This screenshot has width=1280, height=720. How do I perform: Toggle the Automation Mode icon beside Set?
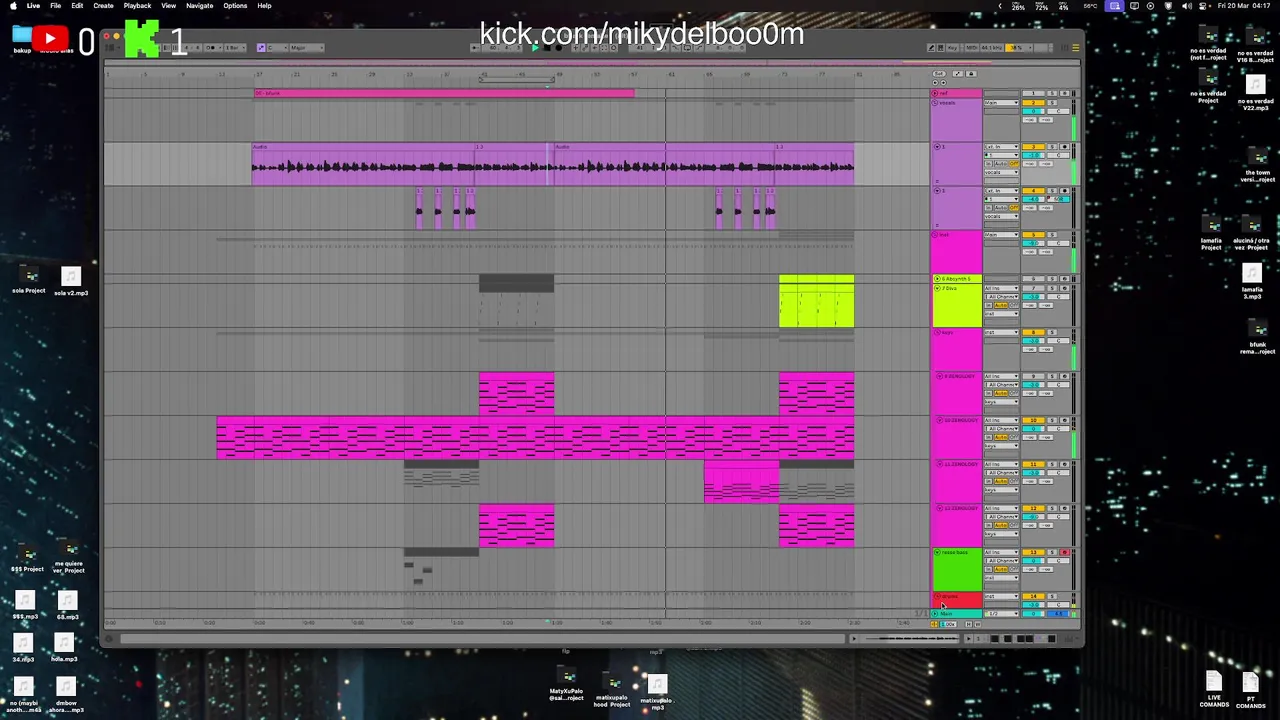click(x=958, y=74)
